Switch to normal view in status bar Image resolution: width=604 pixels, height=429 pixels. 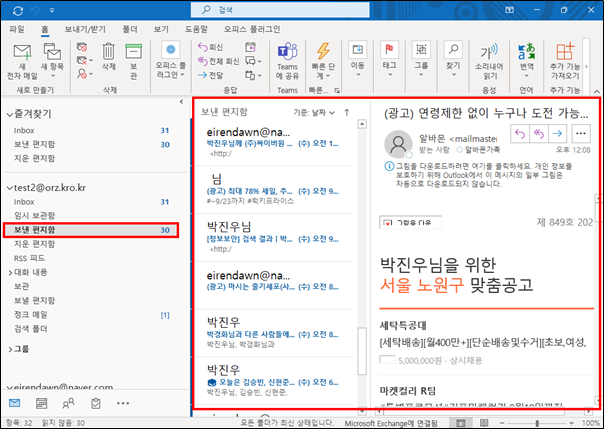[x=460, y=423]
